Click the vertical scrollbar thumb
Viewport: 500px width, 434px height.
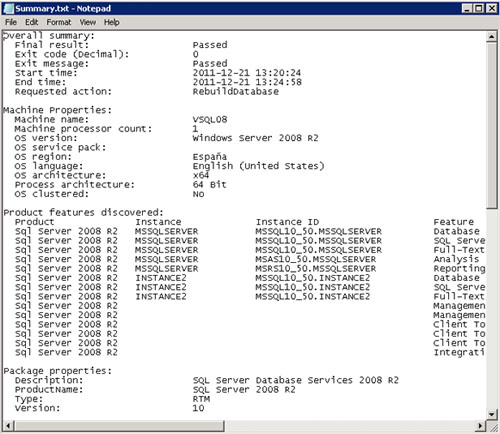click(492, 125)
